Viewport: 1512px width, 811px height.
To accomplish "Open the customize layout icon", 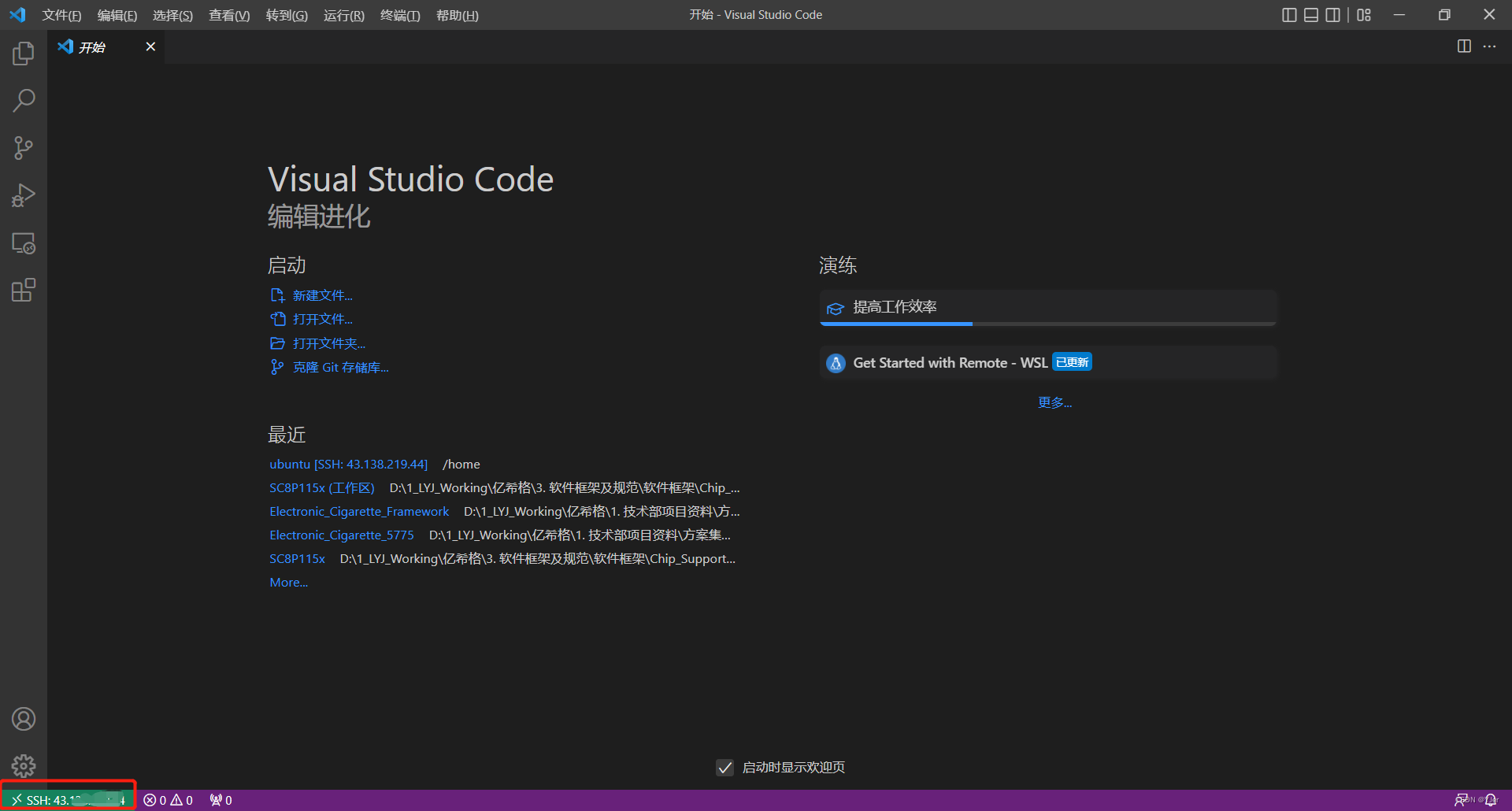I will tap(1364, 15).
